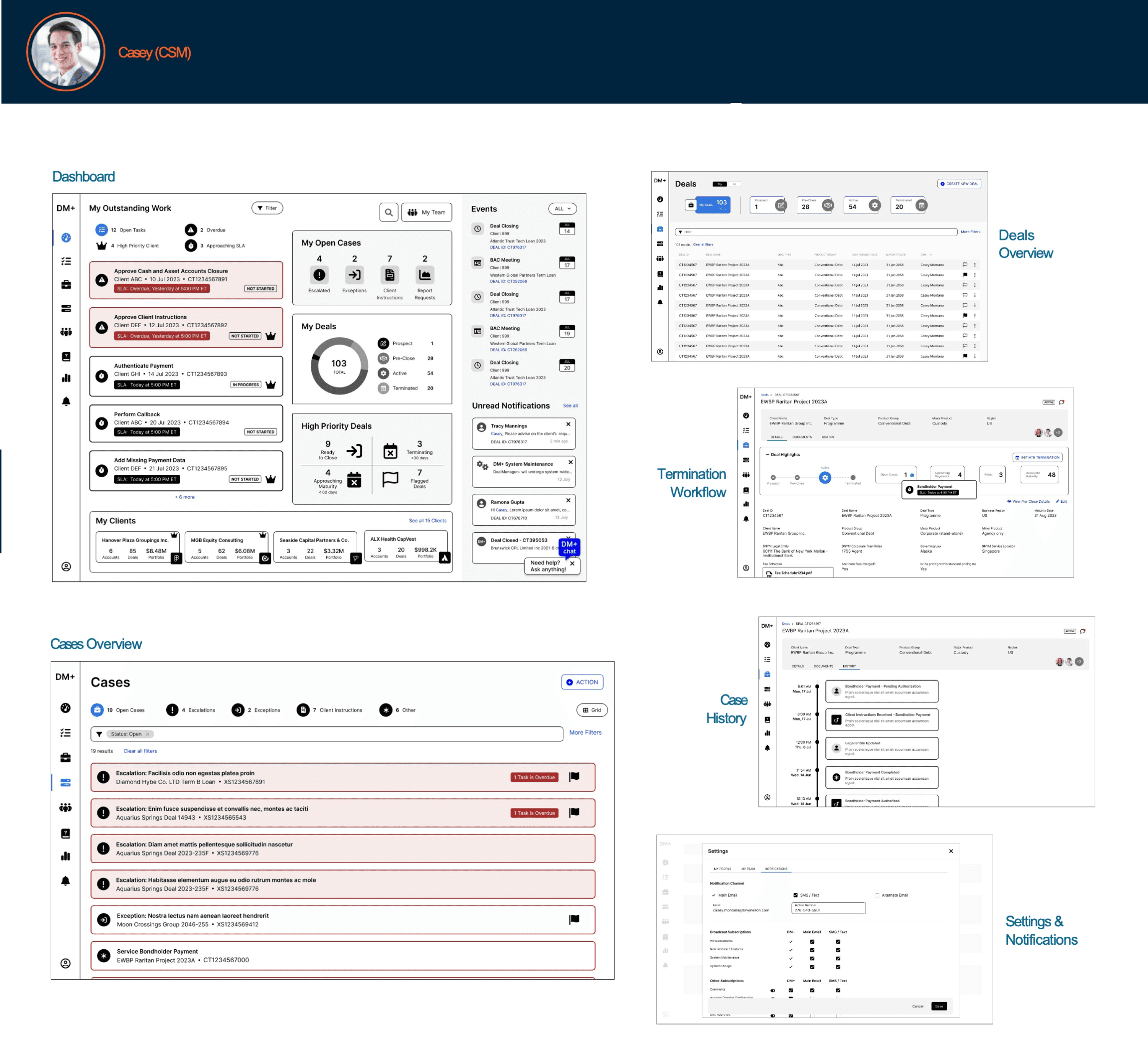Image resolution: width=1148 pixels, height=1053 pixels.
Task: Select the Active gear icon in Deals Overview
Action: [x=875, y=205]
